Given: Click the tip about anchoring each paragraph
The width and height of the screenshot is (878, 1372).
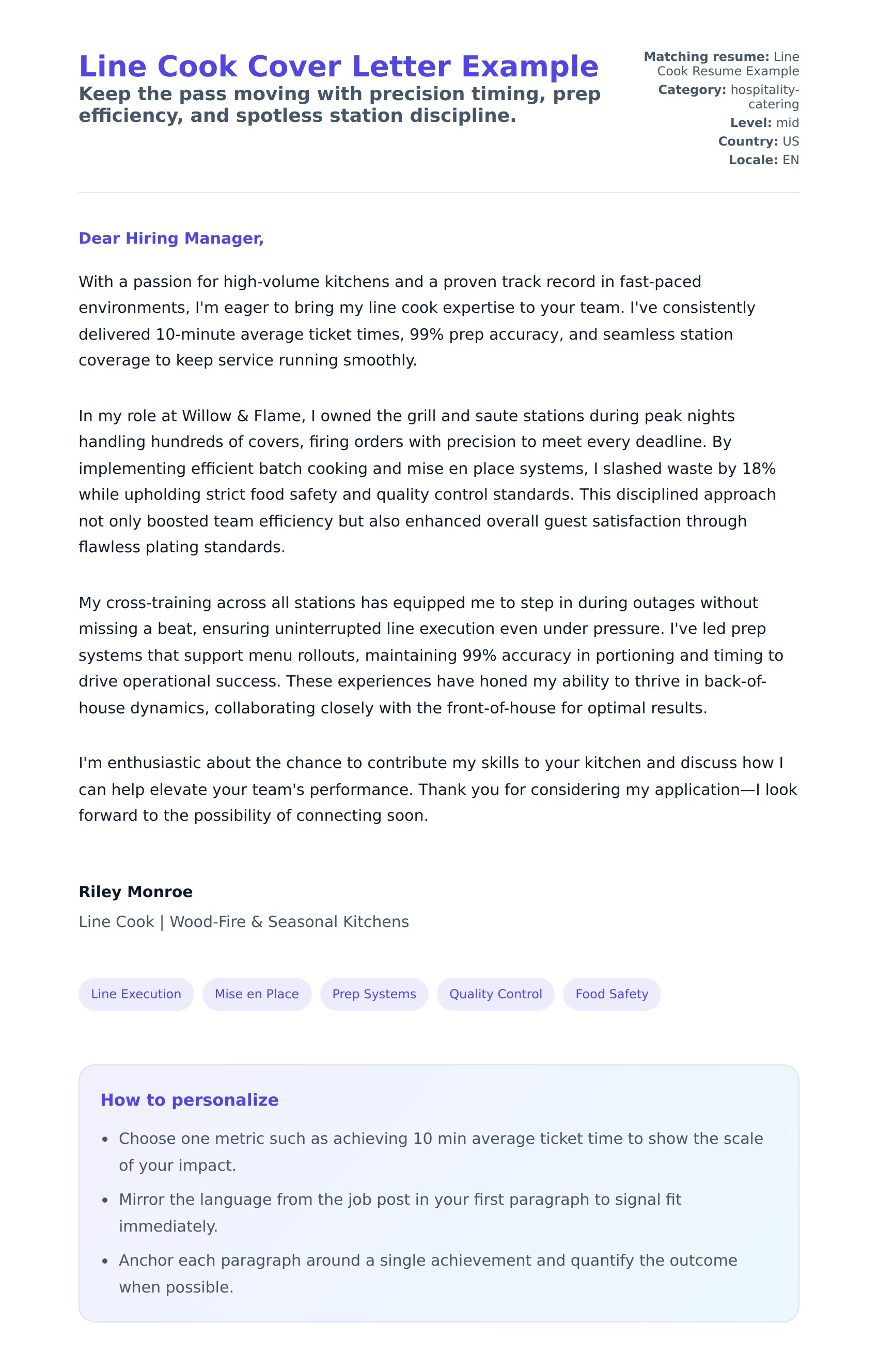Looking at the screenshot, I should (x=428, y=1274).
